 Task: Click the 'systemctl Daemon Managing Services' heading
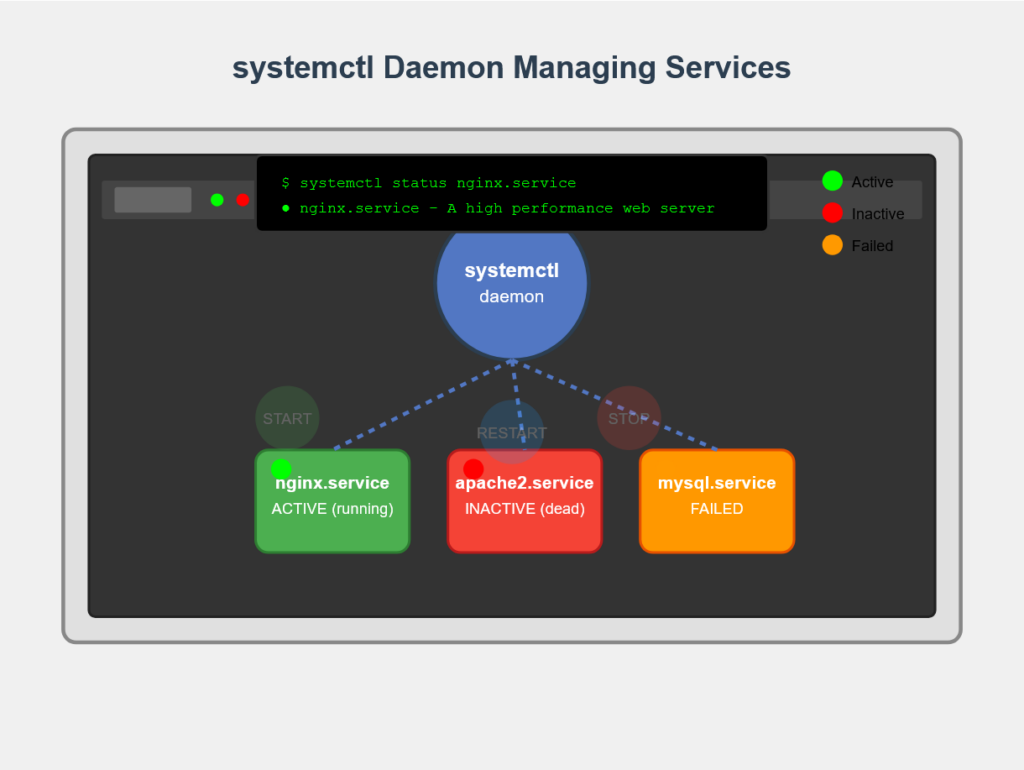[512, 68]
